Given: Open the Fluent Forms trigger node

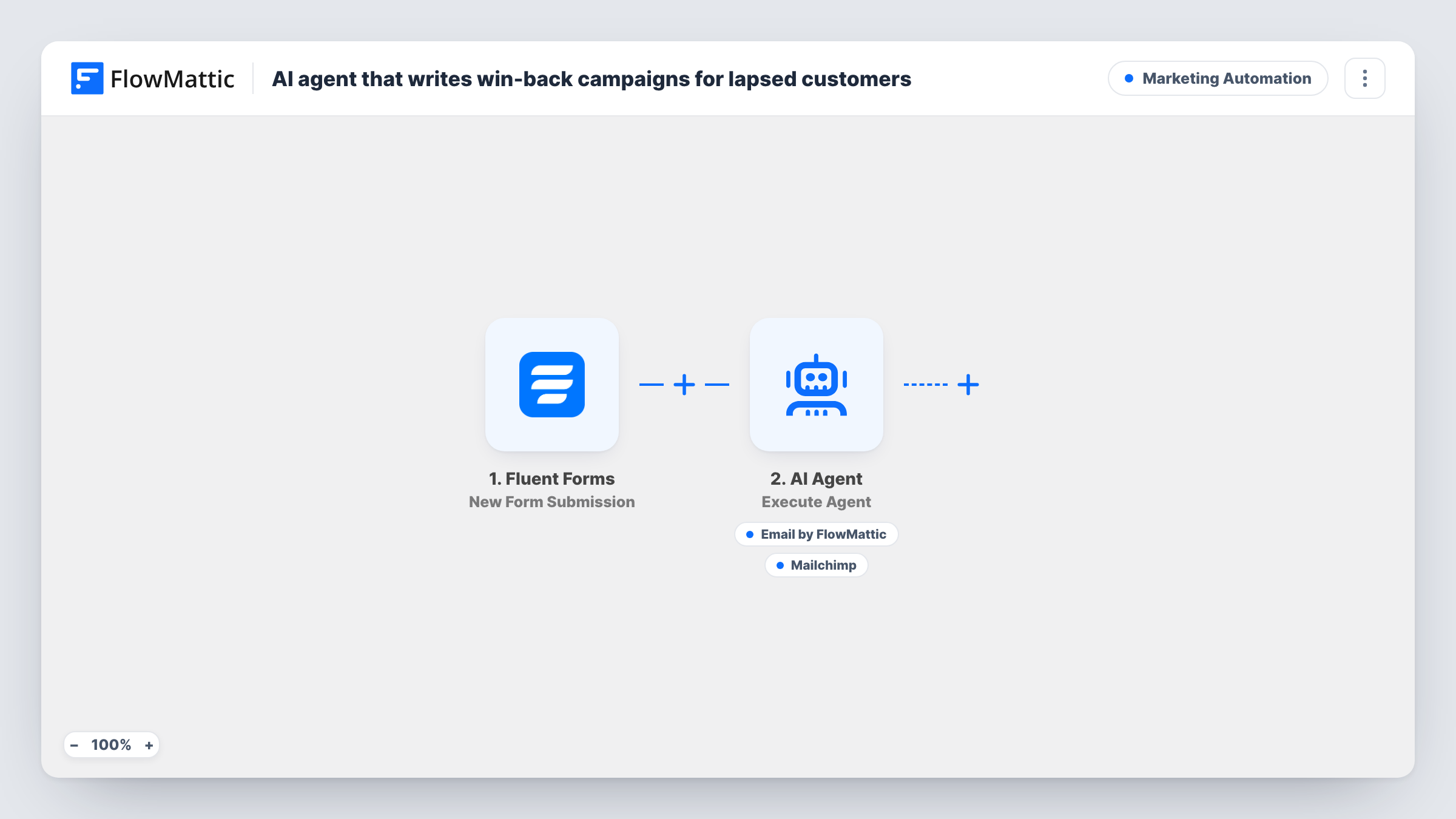Looking at the screenshot, I should click(551, 384).
